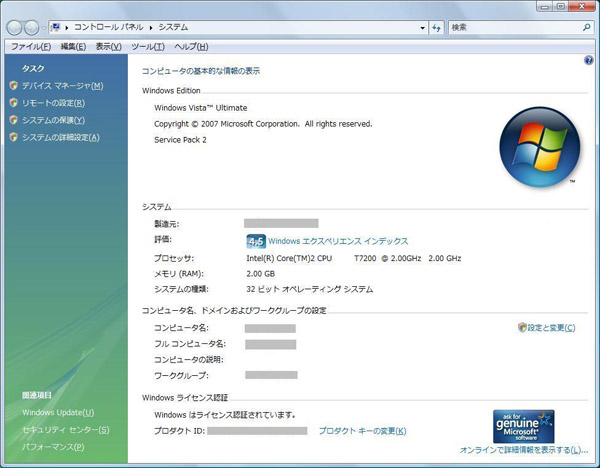Open Windows エクスペリエンス インデックス link

pyautogui.click(x=338, y=241)
